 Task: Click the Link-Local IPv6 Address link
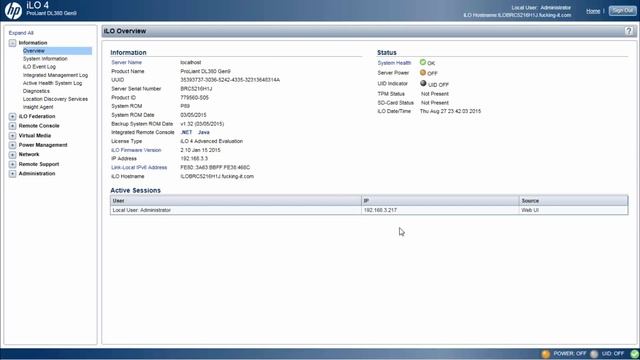click(139, 167)
